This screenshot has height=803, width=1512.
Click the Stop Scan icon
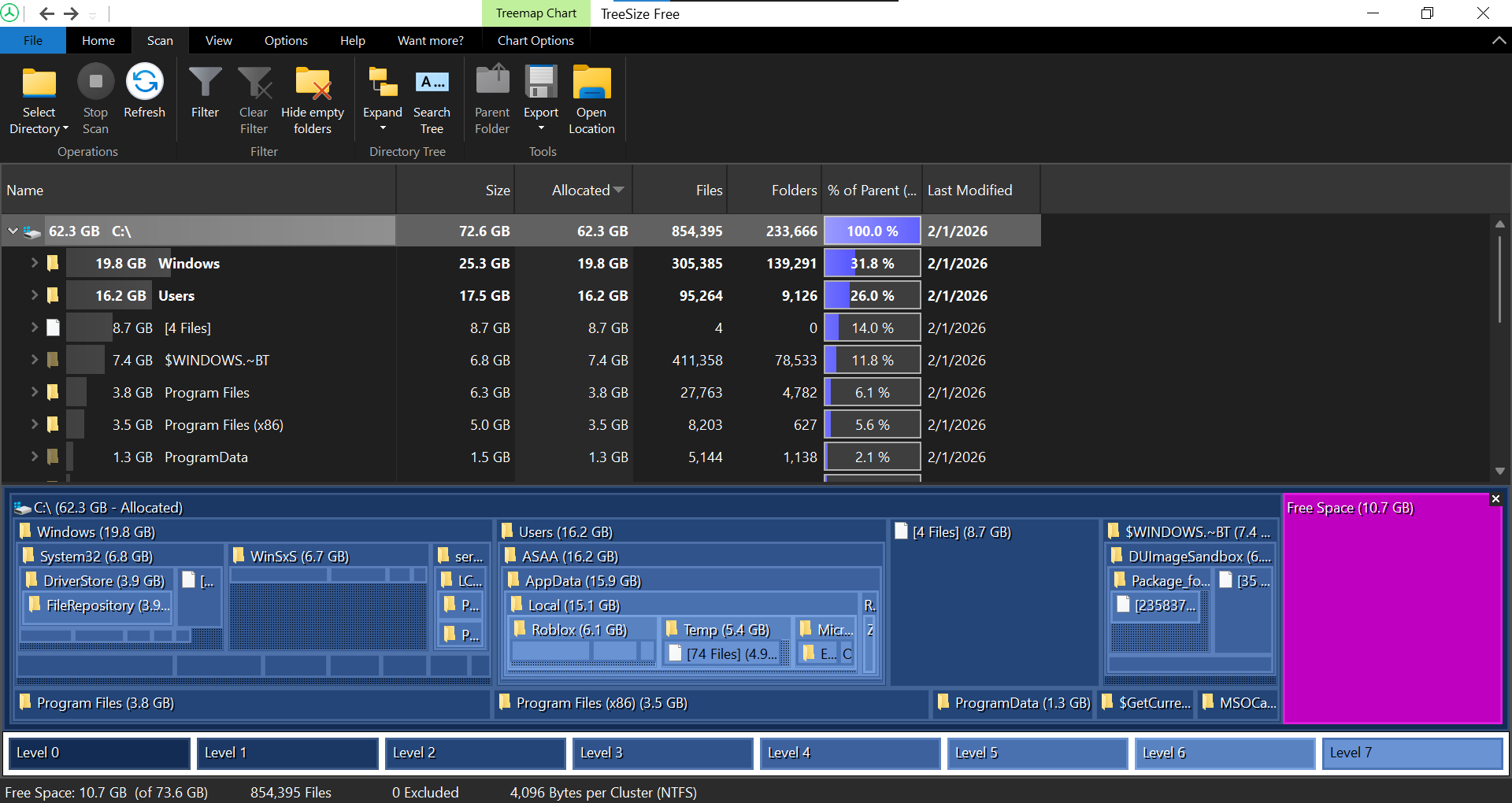(95, 81)
